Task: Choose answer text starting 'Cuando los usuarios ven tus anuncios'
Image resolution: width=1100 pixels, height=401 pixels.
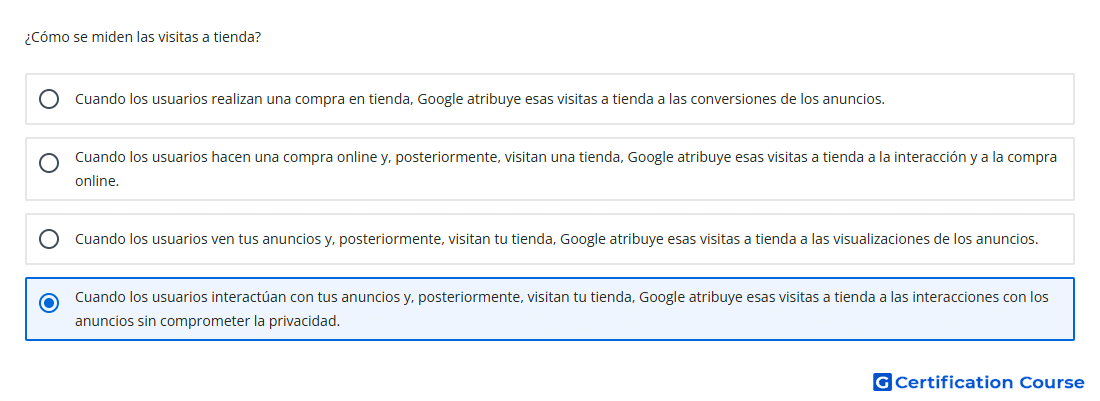Action: click(x=556, y=239)
